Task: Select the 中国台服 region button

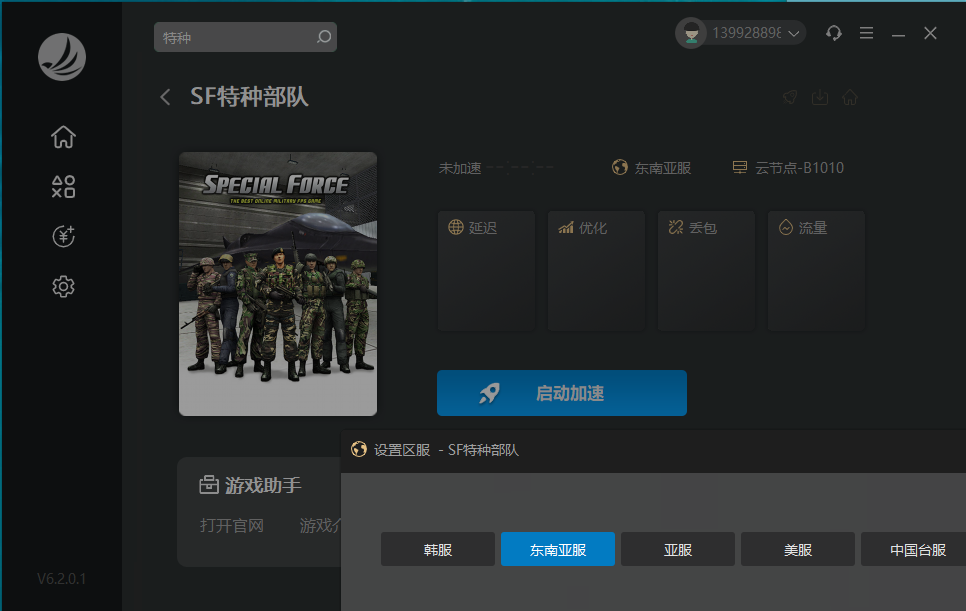Action: tap(914, 549)
